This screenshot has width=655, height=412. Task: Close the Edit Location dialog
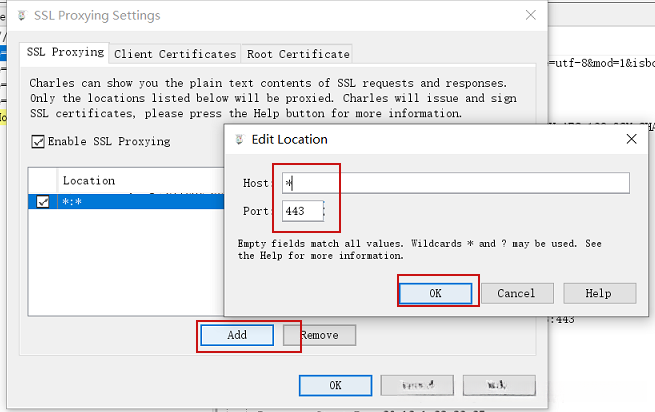[631, 139]
